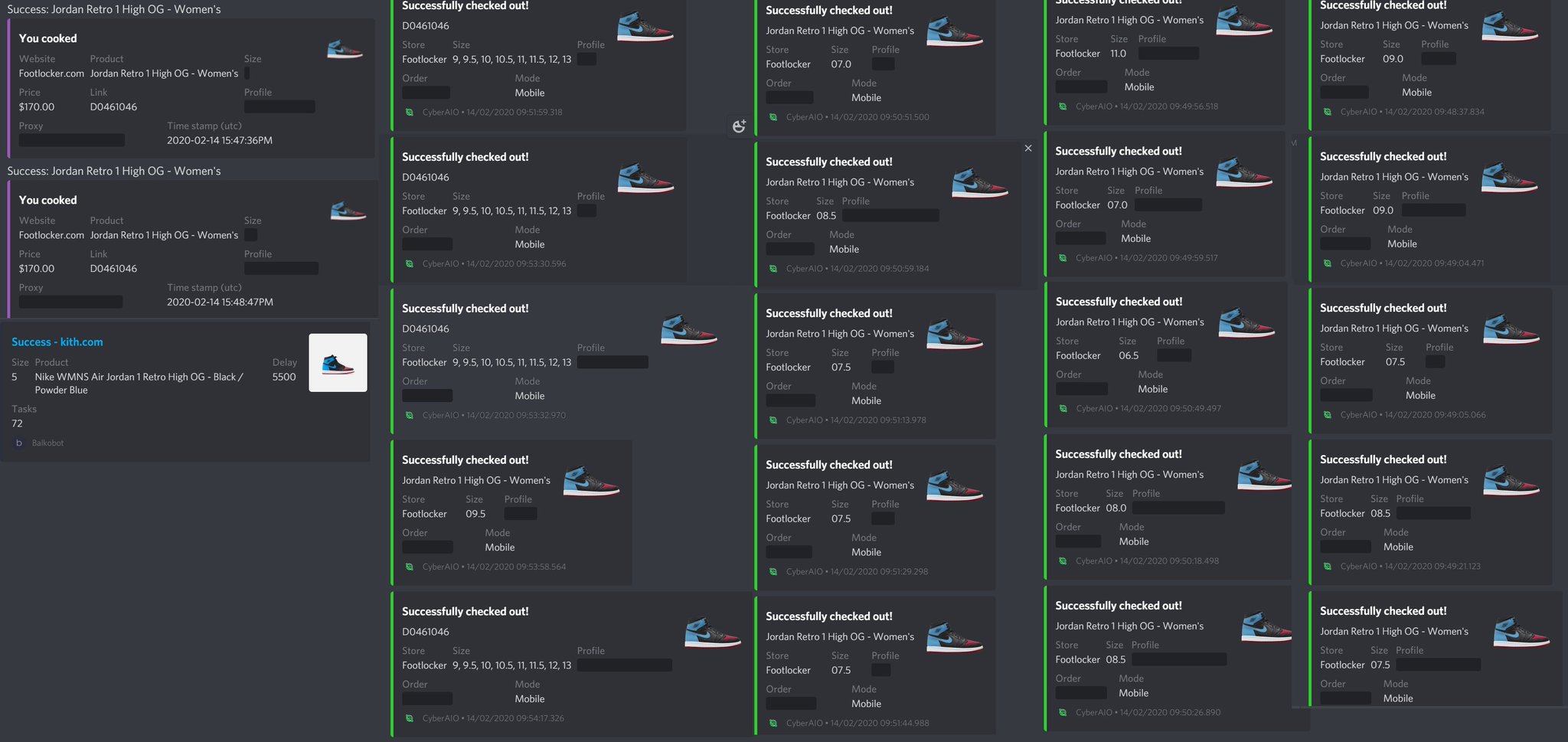Click the size value 06.5
The image size is (1568, 742).
(1129, 356)
